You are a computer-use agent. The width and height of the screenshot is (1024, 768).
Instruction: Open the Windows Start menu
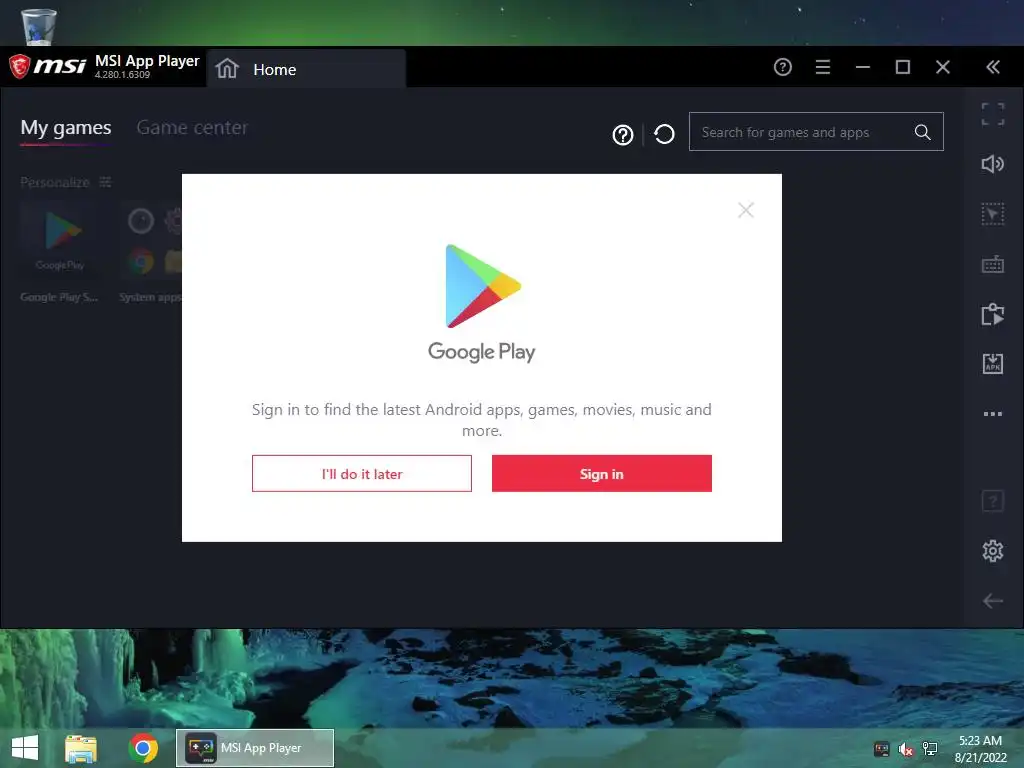point(25,748)
